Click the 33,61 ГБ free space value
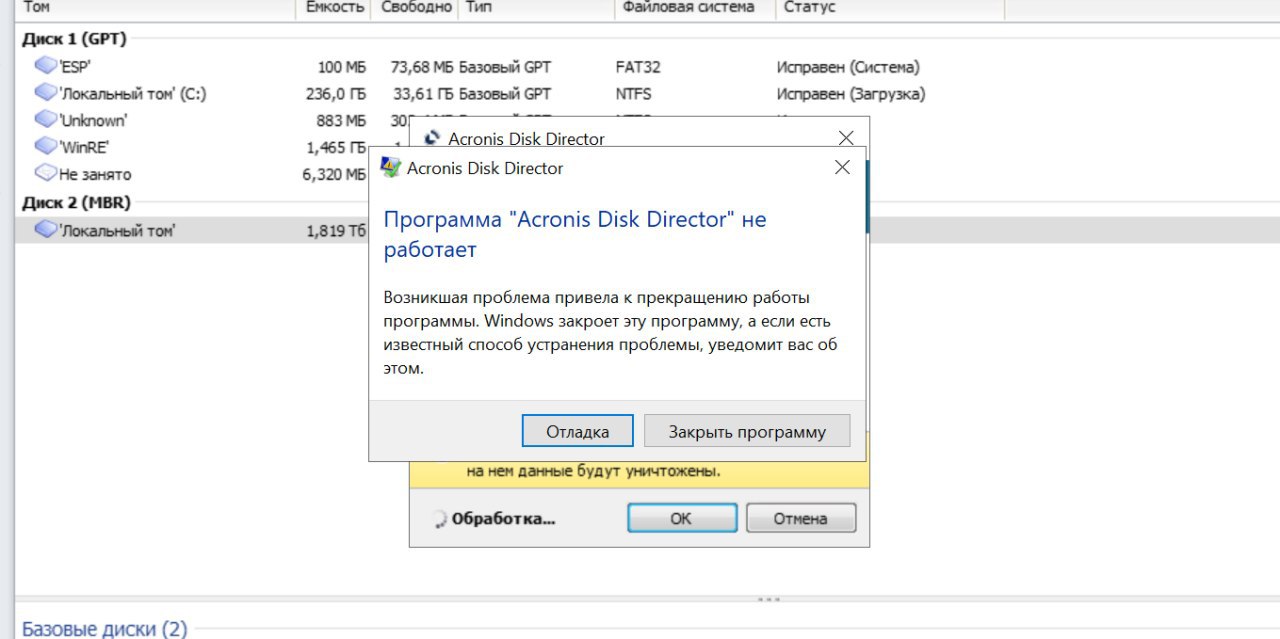 pyautogui.click(x=424, y=94)
